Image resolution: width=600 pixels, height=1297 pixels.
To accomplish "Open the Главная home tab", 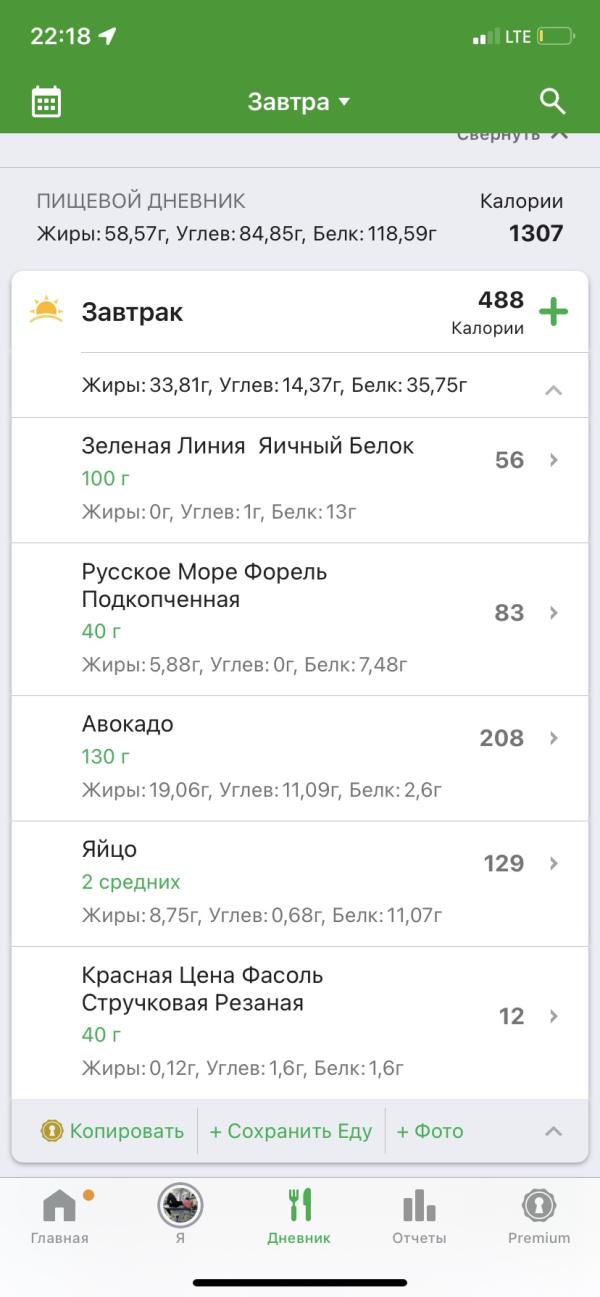I will pyautogui.click(x=59, y=1216).
